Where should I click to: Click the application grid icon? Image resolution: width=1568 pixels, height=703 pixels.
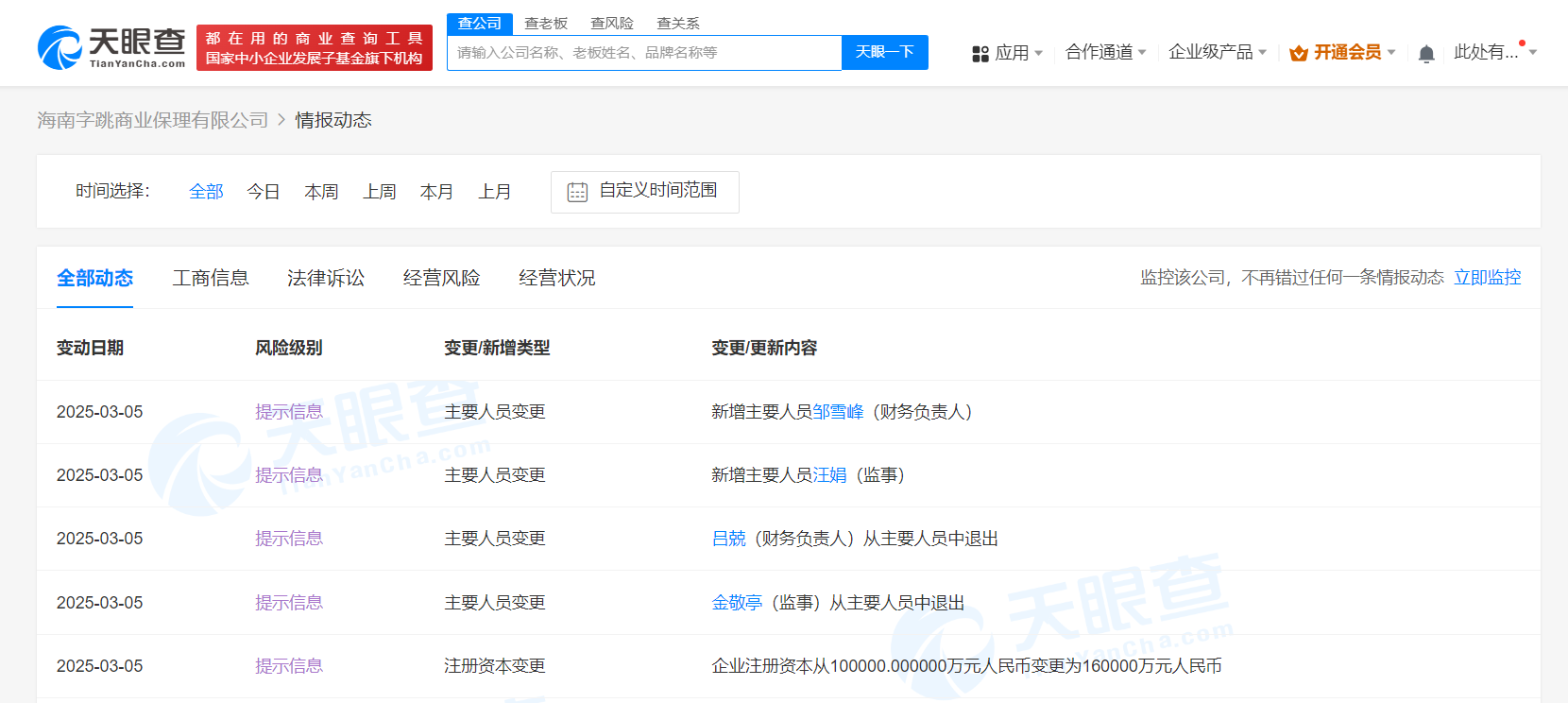tap(980, 54)
